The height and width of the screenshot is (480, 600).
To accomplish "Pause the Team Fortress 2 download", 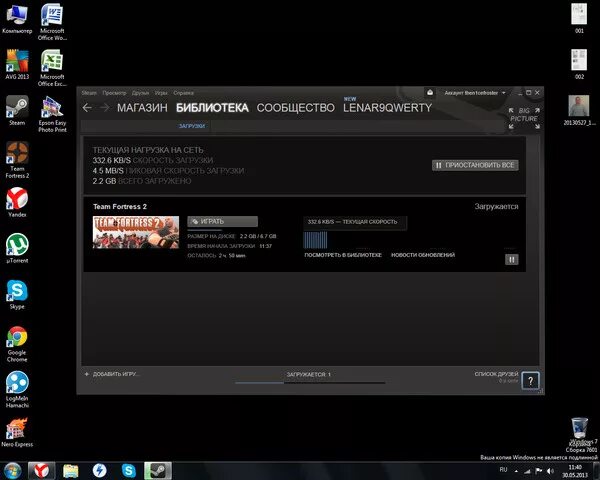I will (x=512, y=260).
